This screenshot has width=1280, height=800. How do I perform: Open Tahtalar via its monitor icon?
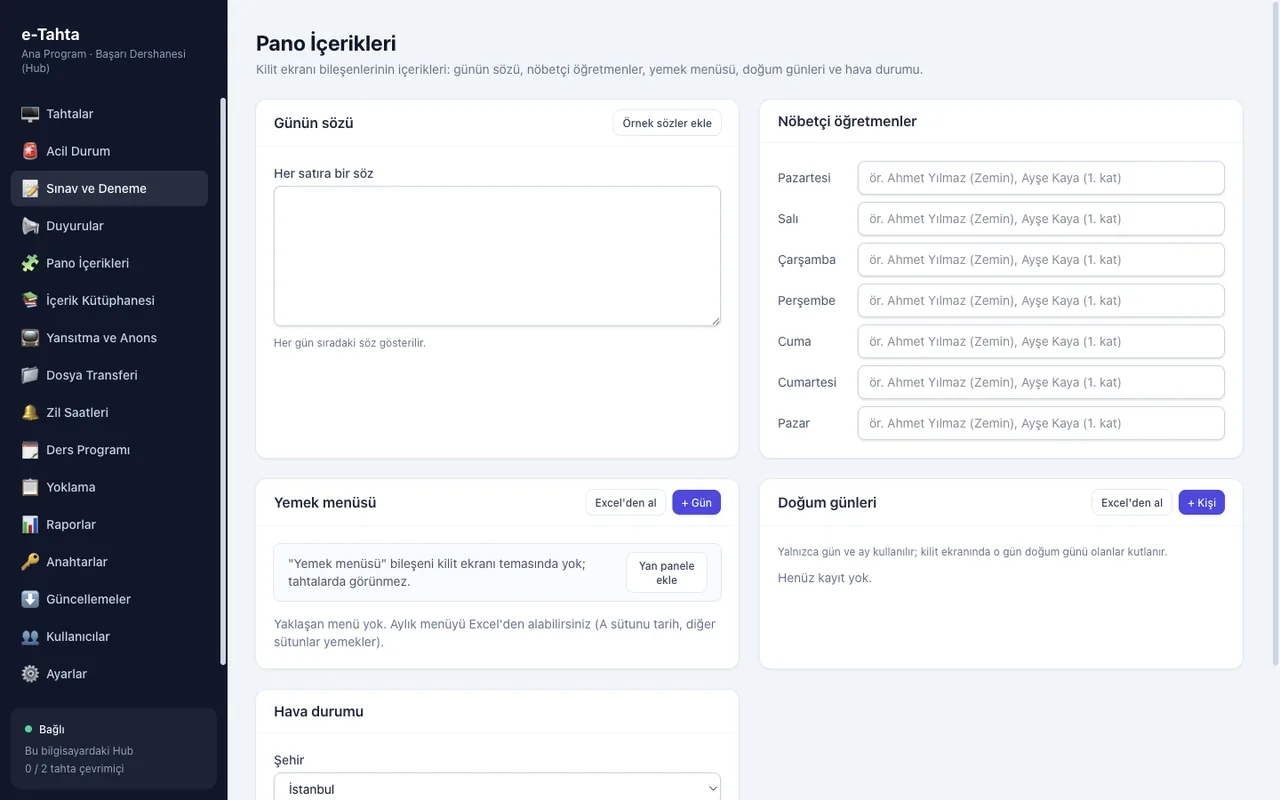[30, 114]
